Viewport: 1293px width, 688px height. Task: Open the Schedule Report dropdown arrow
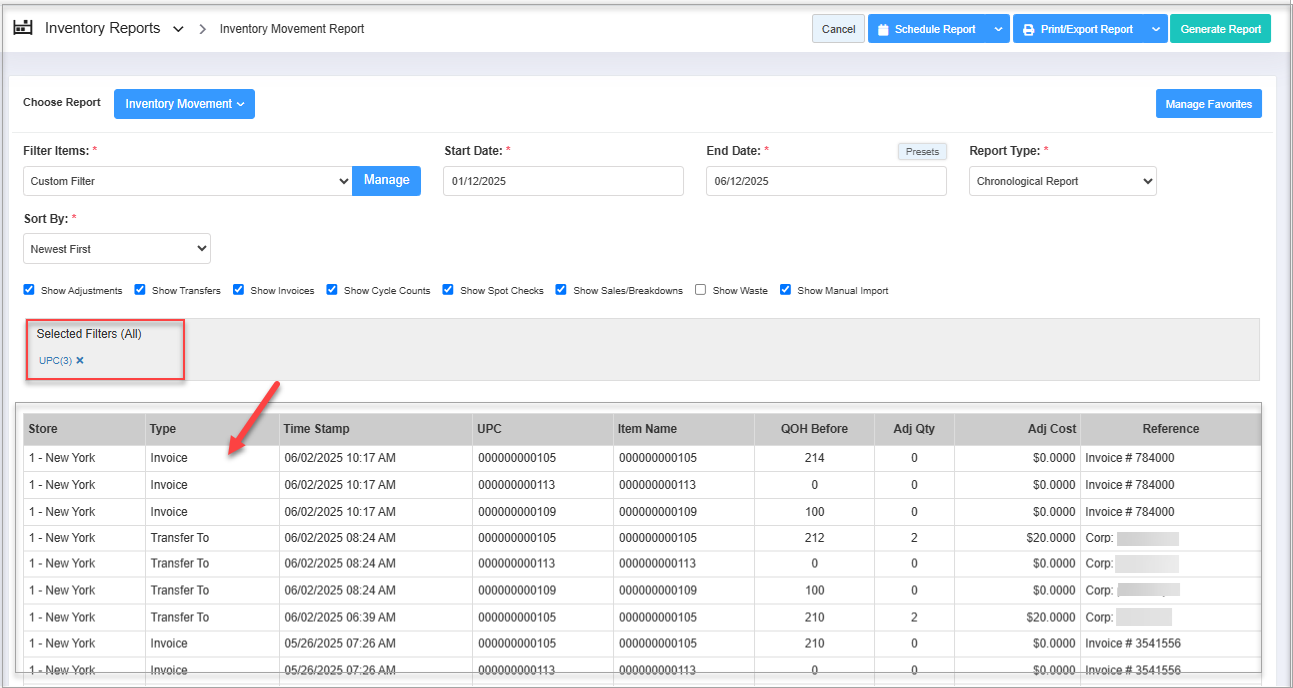[998, 30]
